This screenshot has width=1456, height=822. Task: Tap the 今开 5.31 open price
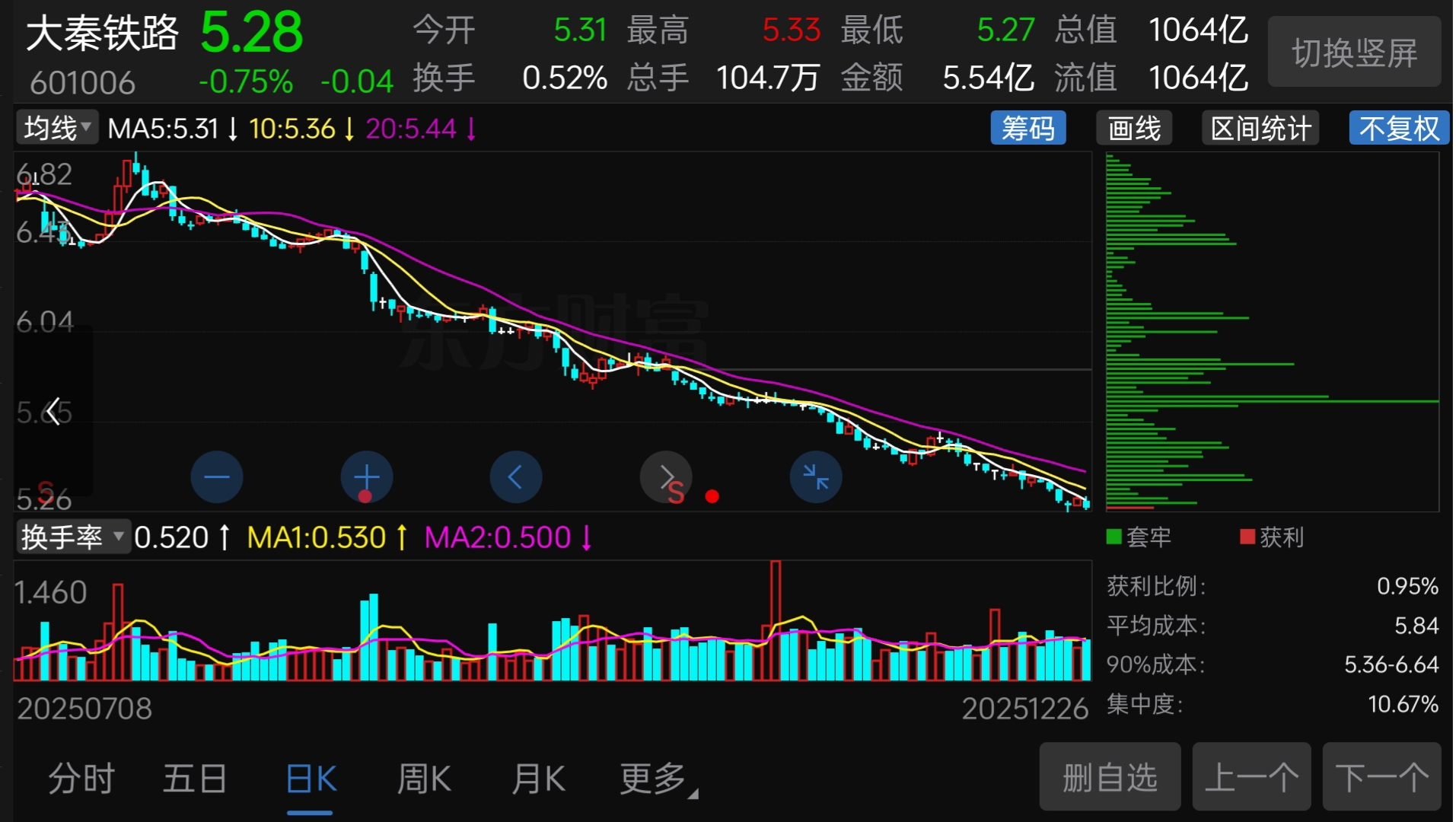(x=580, y=30)
